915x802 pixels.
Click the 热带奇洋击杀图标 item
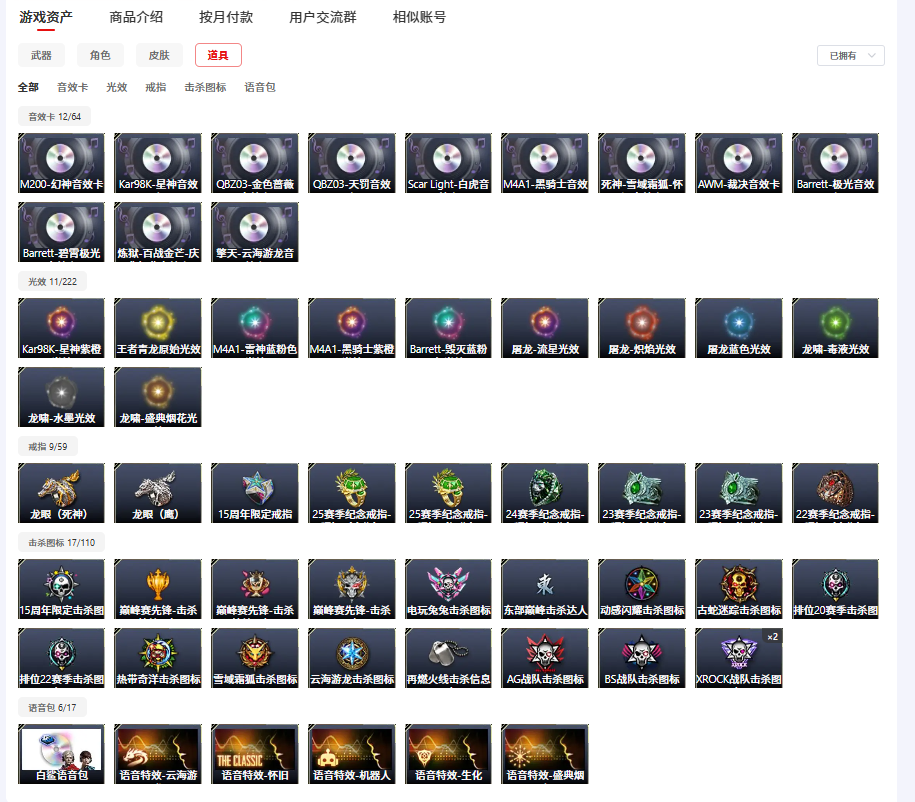point(158,658)
